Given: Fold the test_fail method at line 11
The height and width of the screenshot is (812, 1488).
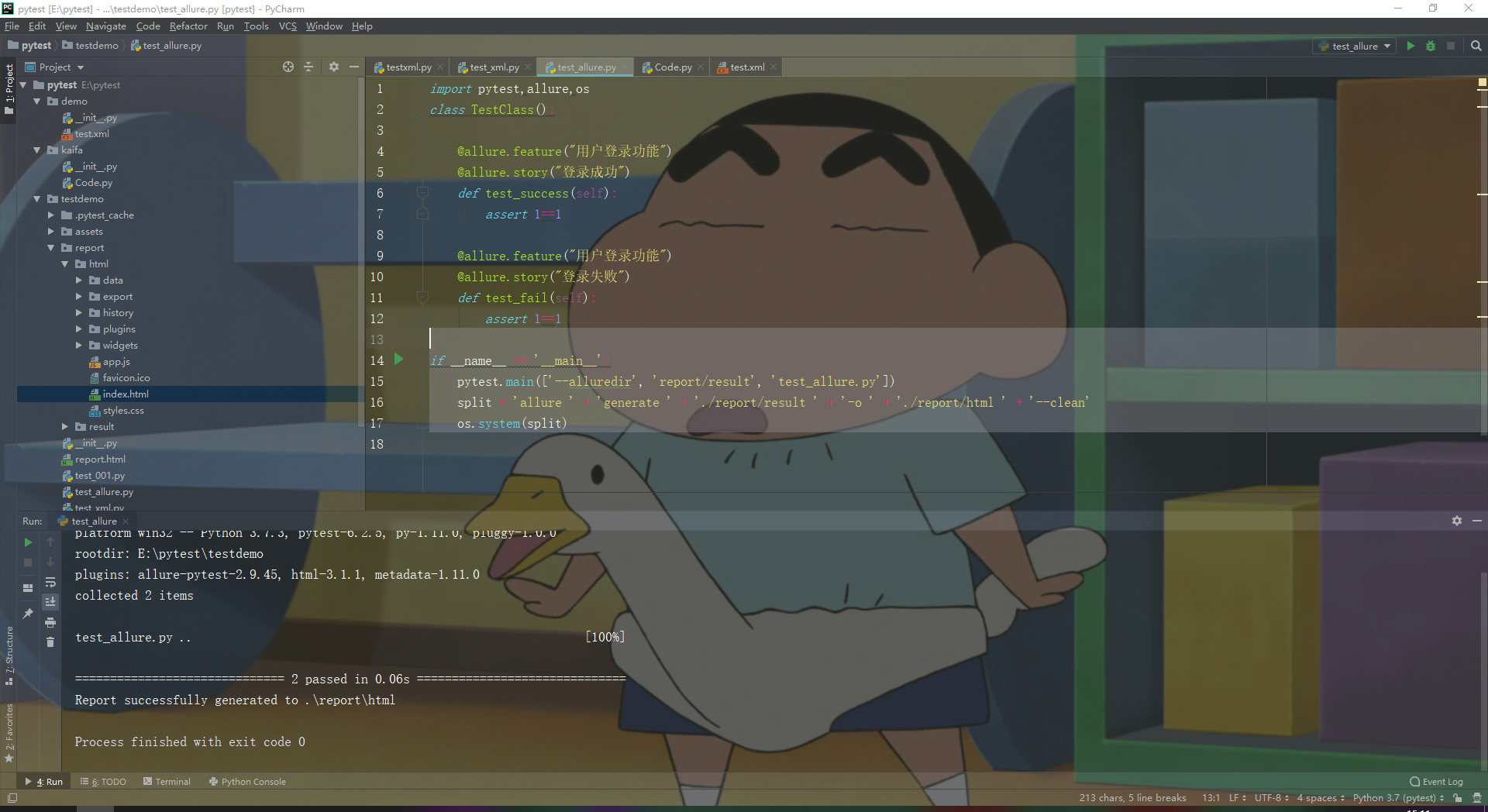Looking at the screenshot, I should 422,297.
